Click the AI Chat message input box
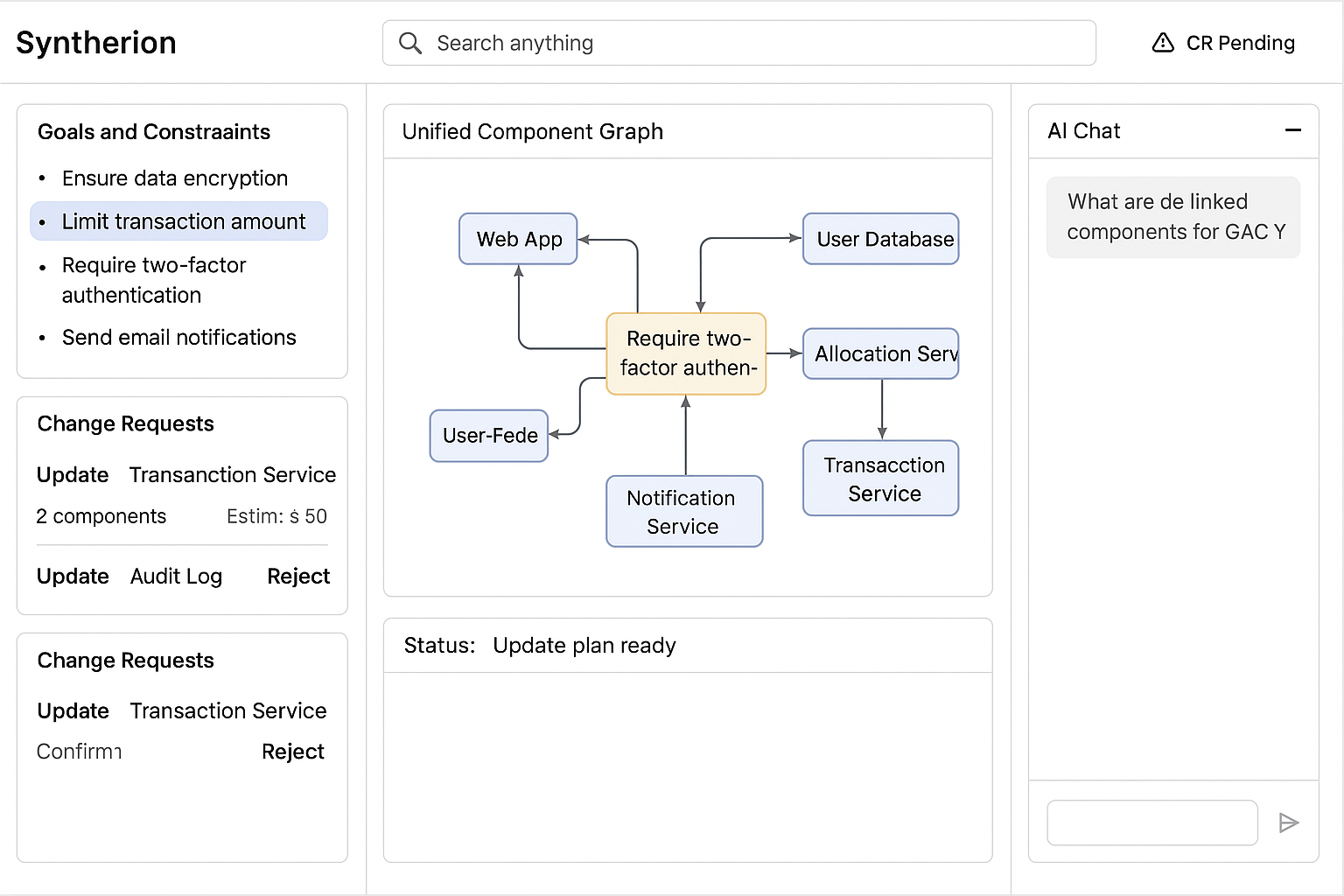Screen dimensions: 1344x896 point(1152,822)
